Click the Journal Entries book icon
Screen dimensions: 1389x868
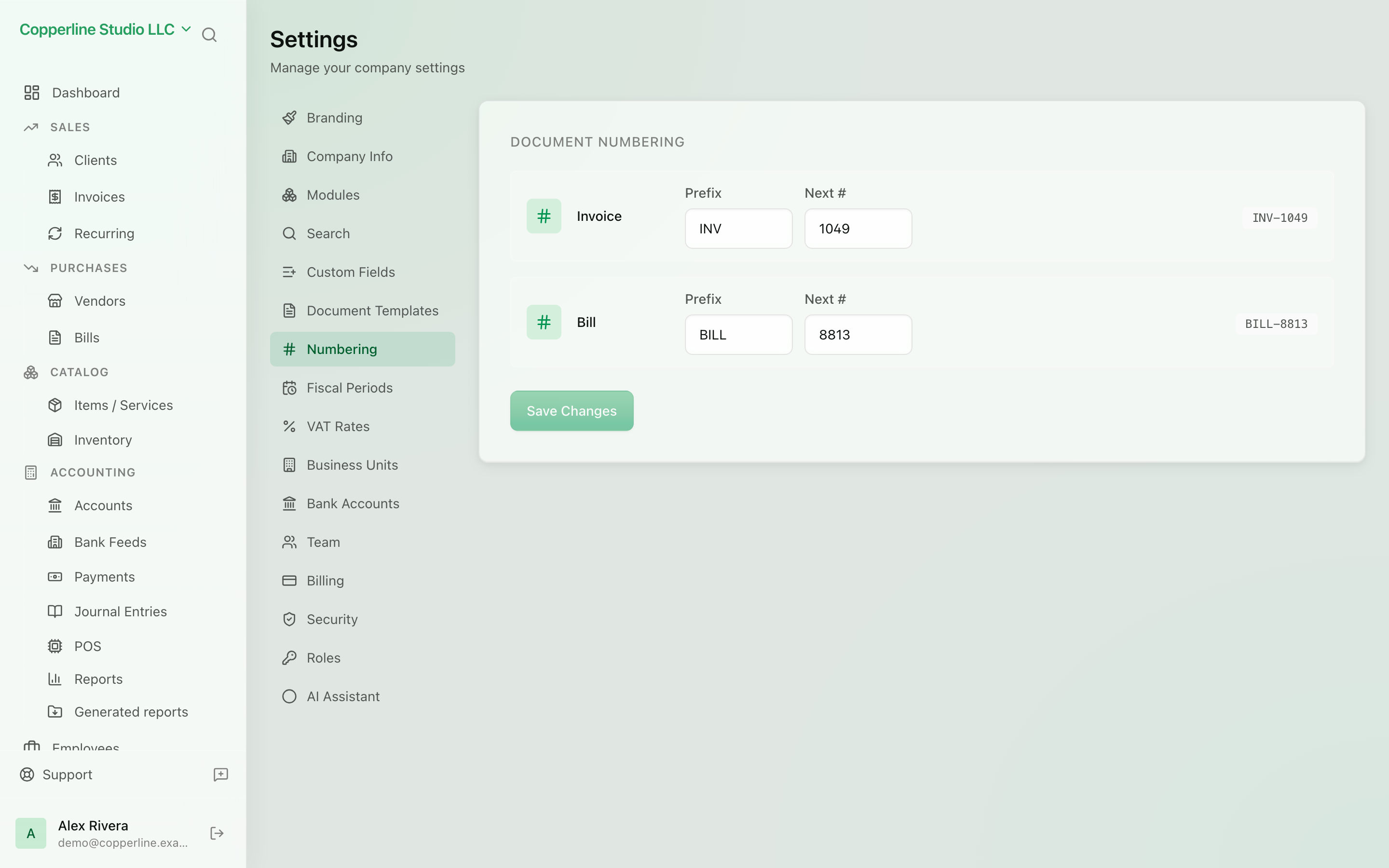pyautogui.click(x=55, y=611)
